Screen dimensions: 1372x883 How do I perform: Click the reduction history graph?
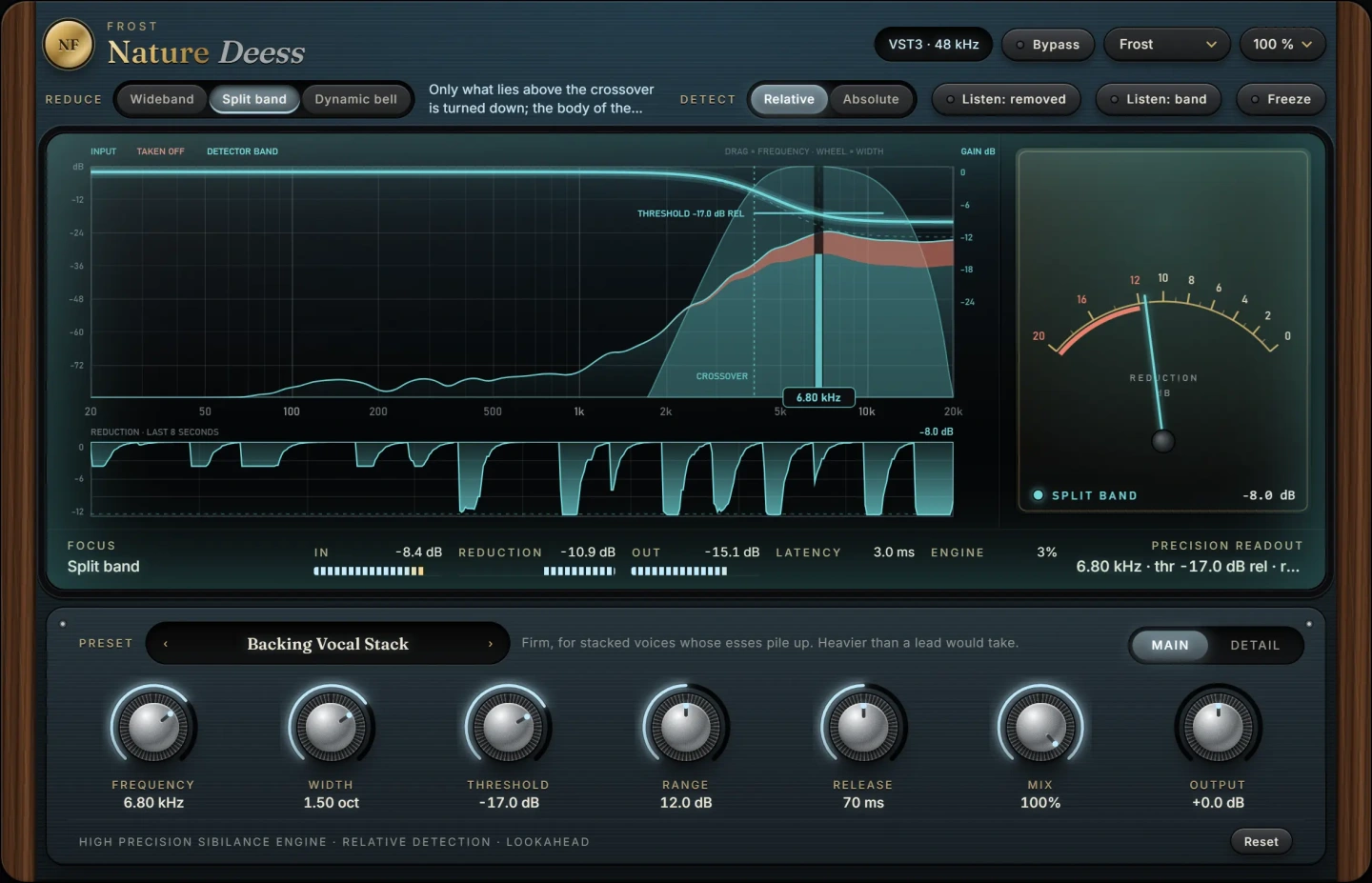pos(521,478)
